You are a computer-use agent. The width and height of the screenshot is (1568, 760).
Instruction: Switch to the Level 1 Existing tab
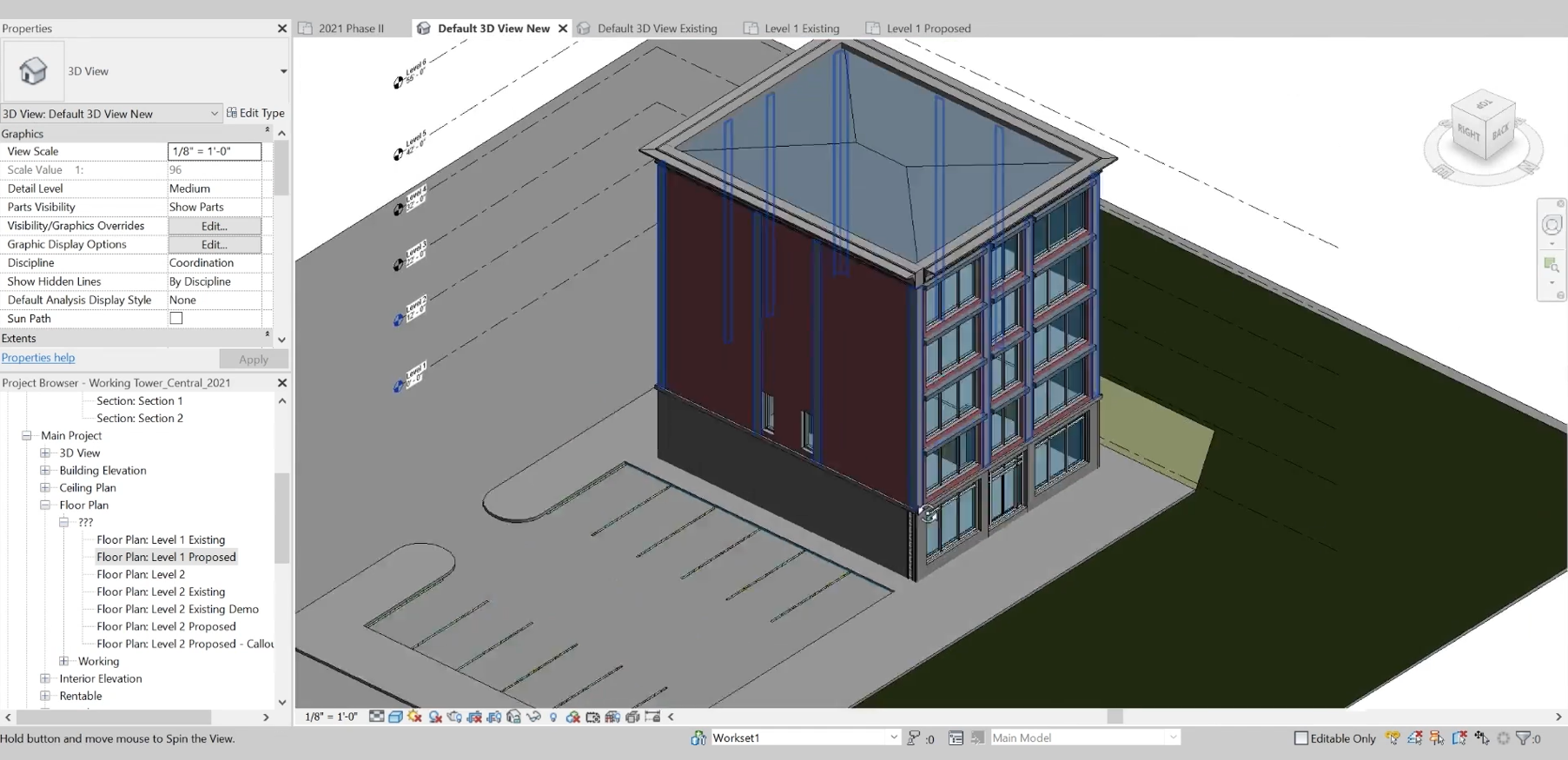[801, 29]
